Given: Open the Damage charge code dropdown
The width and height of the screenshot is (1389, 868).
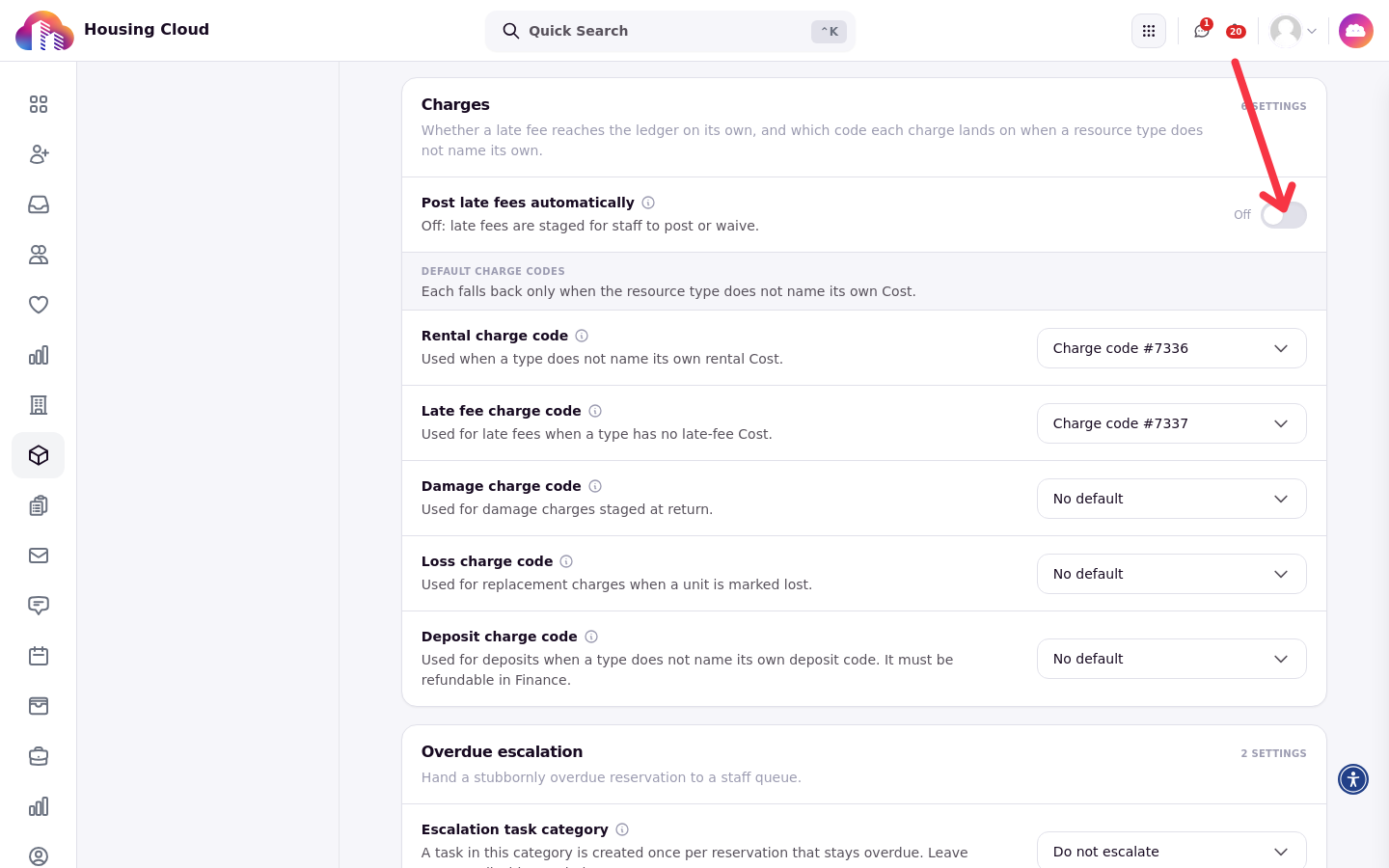Looking at the screenshot, I should [x=1172, y=499].
